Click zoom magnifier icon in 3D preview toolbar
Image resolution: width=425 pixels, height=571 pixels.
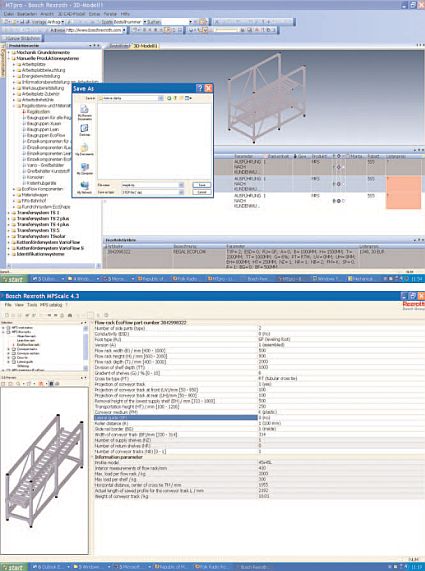point(18,383)
